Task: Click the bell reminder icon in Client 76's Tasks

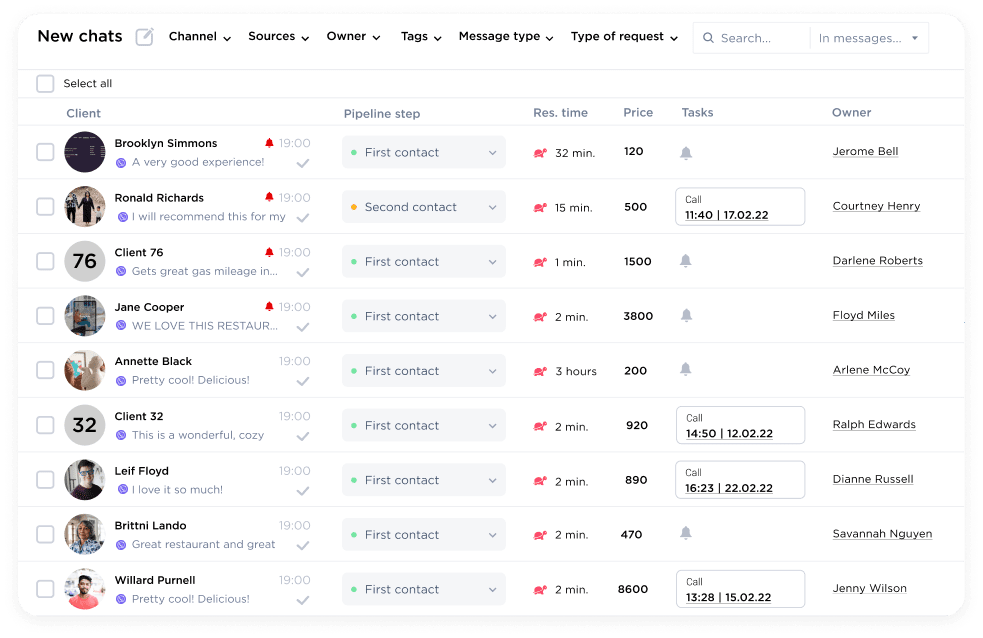Action: pos(686,261)
